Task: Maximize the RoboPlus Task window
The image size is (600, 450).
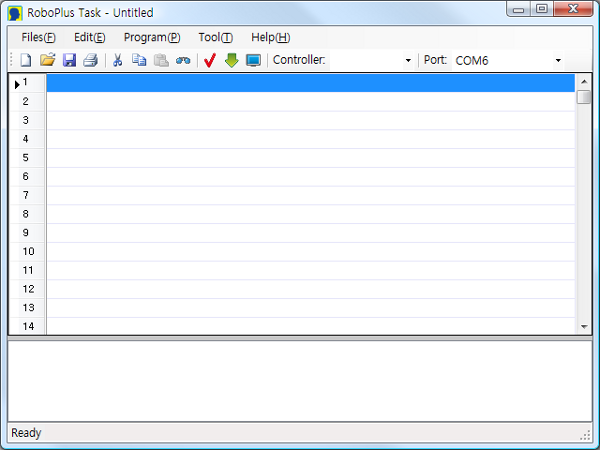Action: 541,9
